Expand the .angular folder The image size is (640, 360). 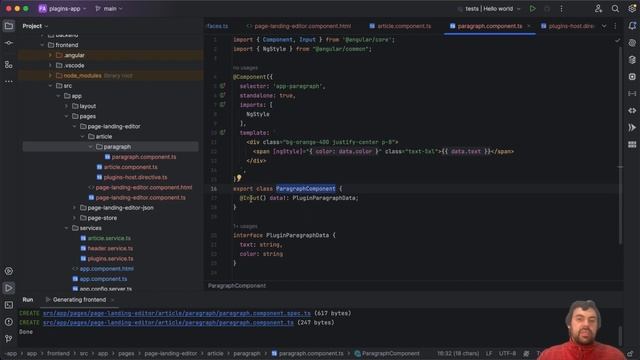(x=51, y=55)
